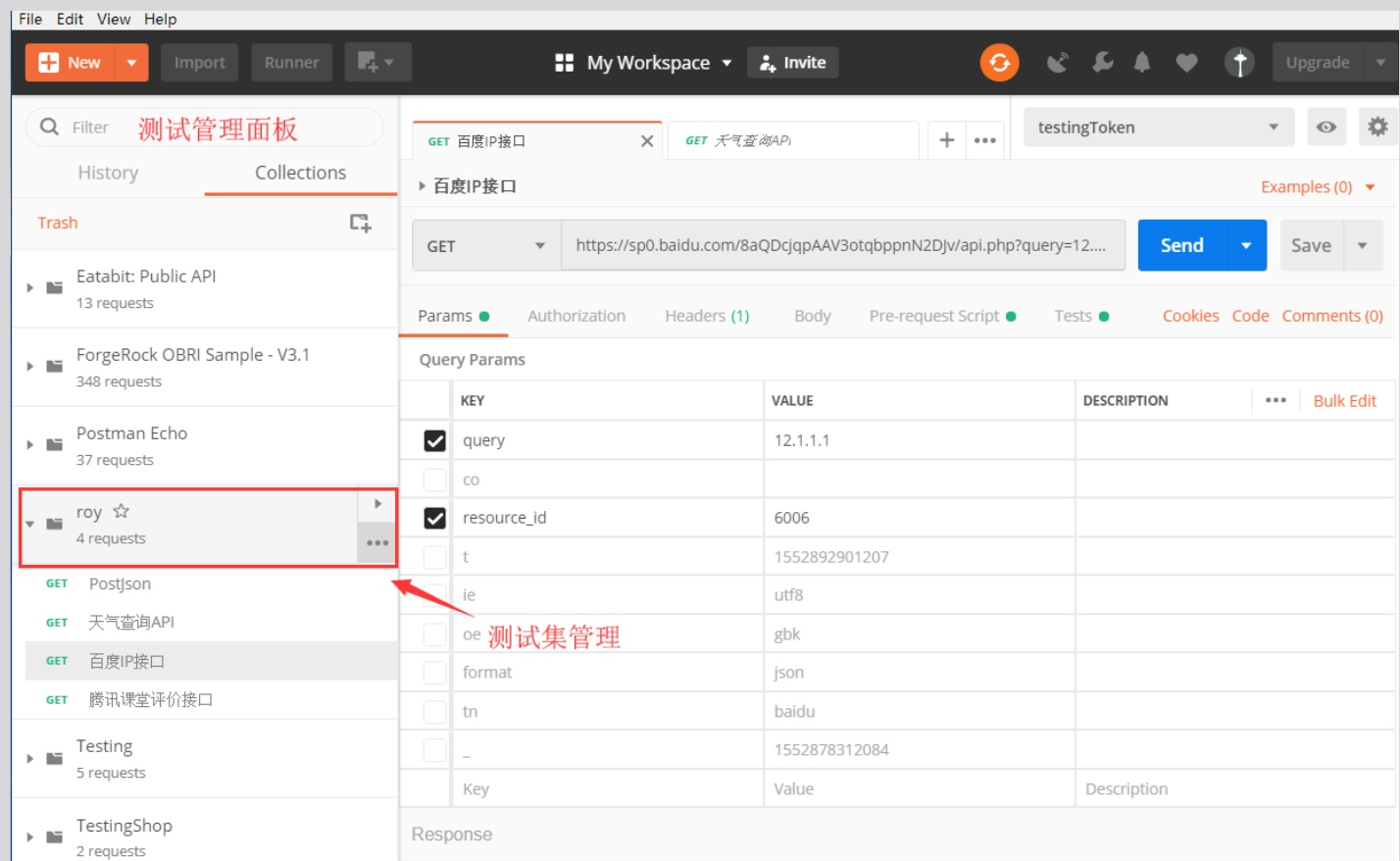Screen dimensions: 1400x861
Task: Enable the oe parameter checkbox
Action: click(434, 634)
